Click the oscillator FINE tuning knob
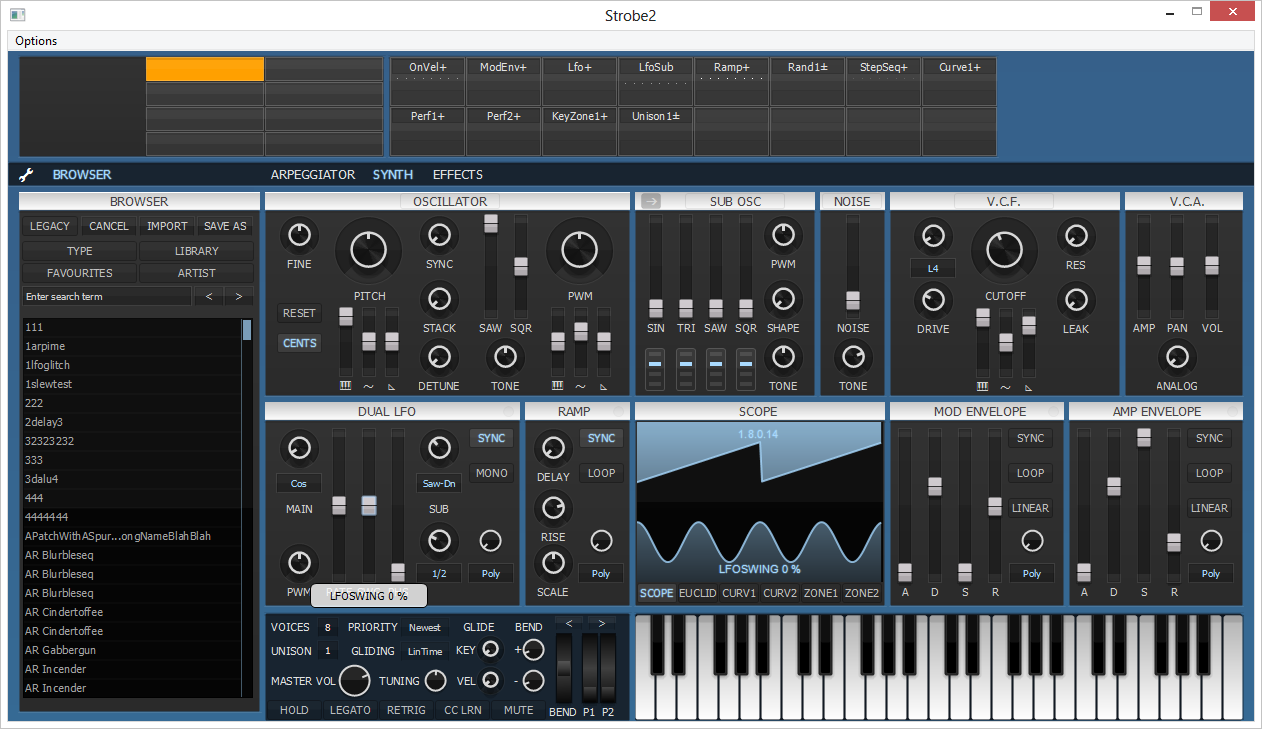Image resolution: width=1262 pixels, height=729 pixels. pyautogui.click(x=298, y=236)
